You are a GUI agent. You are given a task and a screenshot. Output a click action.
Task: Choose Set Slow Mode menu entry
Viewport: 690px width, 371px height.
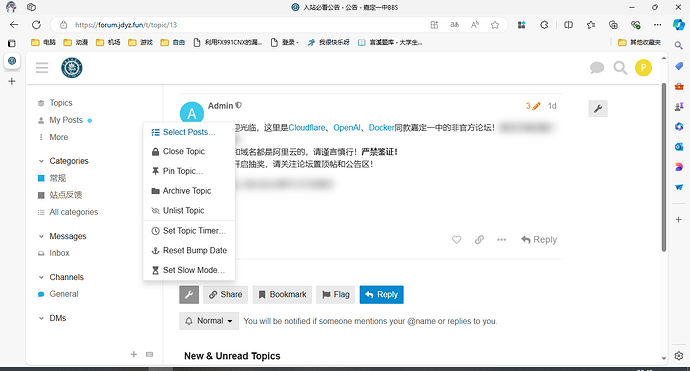coord(189,270)
